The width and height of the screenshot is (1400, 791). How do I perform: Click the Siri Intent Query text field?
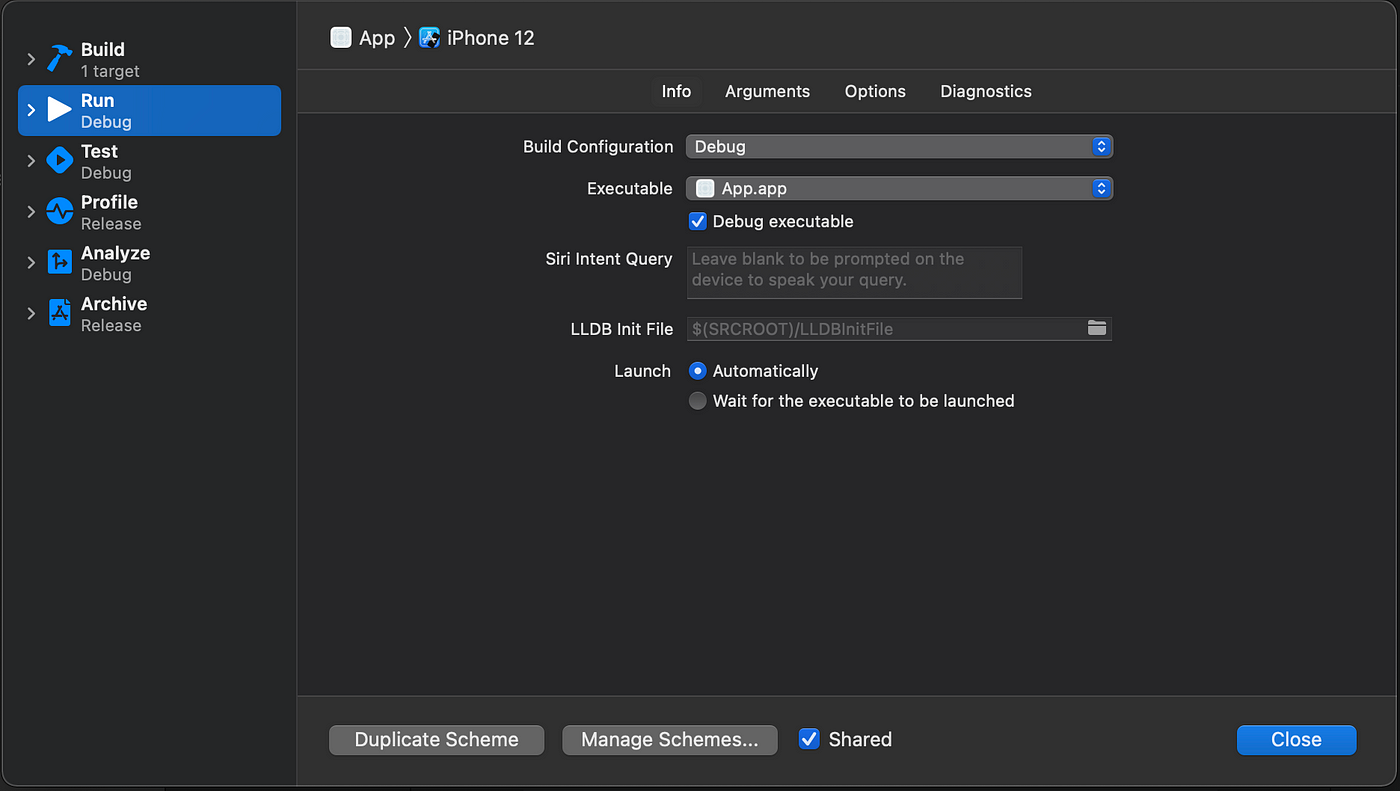click(854, 272)
